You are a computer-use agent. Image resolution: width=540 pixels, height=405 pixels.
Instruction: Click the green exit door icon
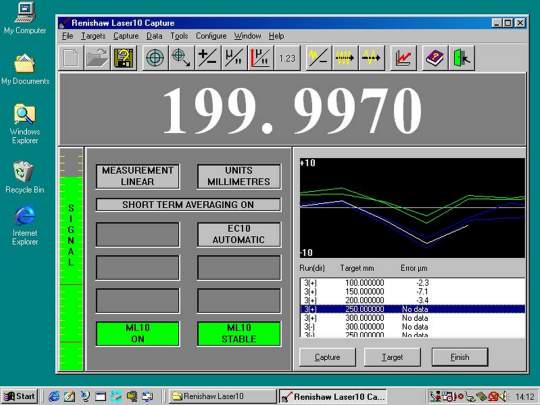(x=462, y=58)
